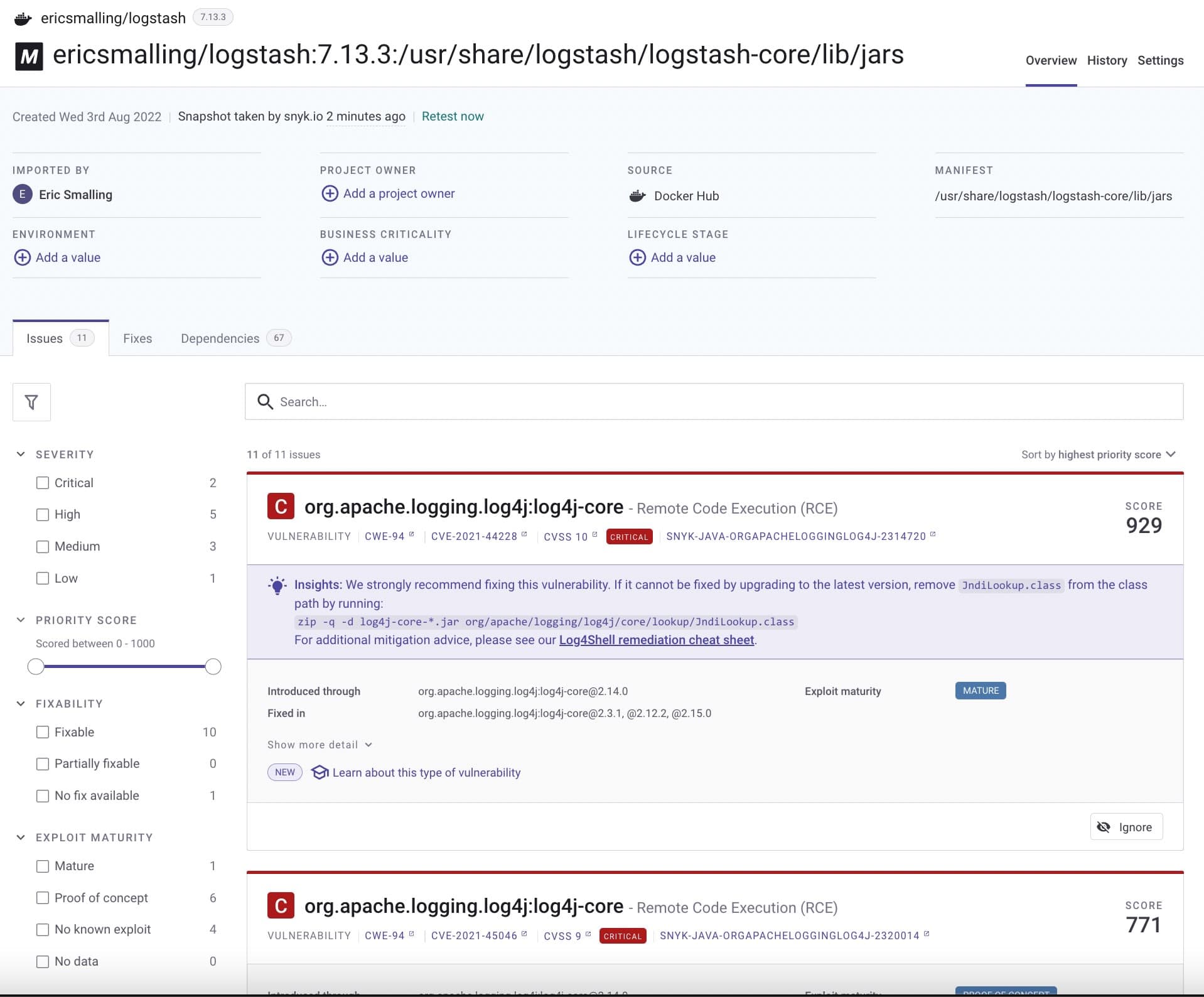Click the insights lightbulb icon in the recommendation box

pos(276,585)
